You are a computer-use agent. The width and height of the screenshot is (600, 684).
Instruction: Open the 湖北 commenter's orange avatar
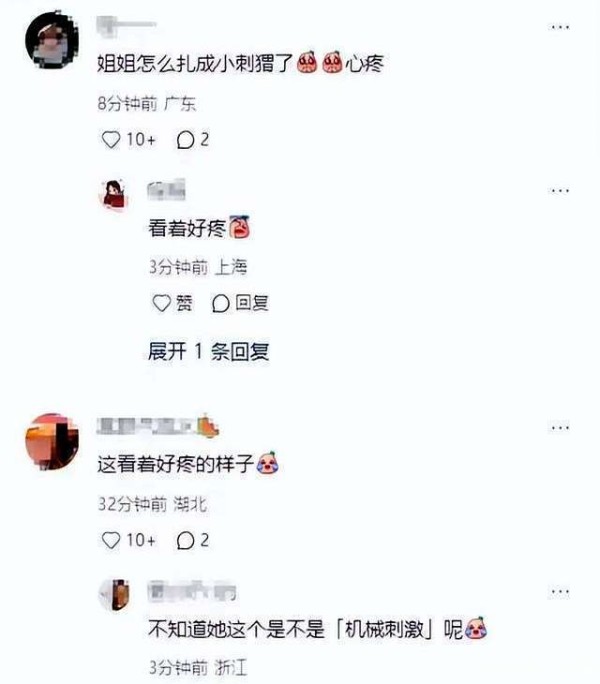click(x=52, y=442)
